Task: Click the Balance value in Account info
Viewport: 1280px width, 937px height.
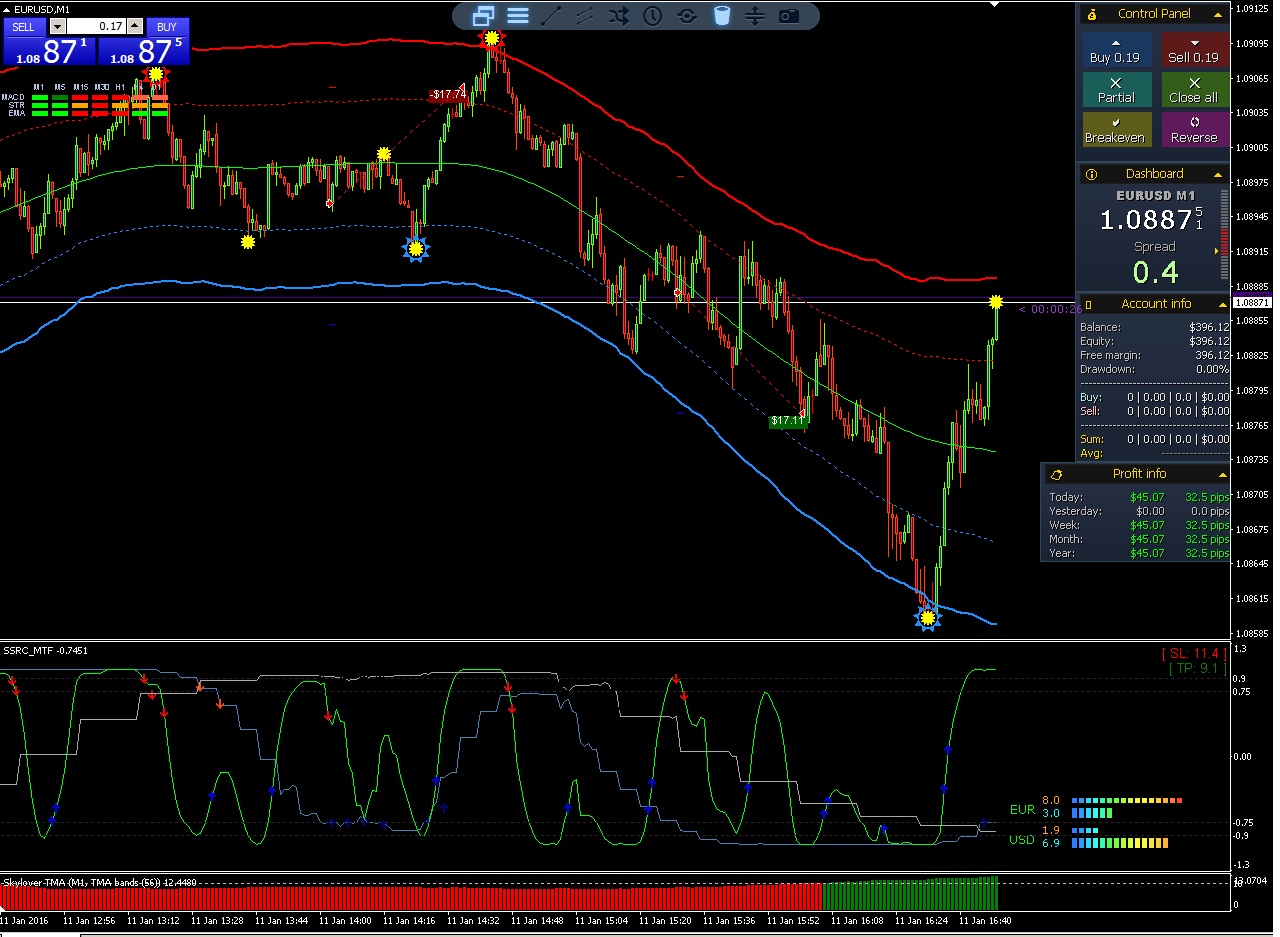Action: (1209, 327)
